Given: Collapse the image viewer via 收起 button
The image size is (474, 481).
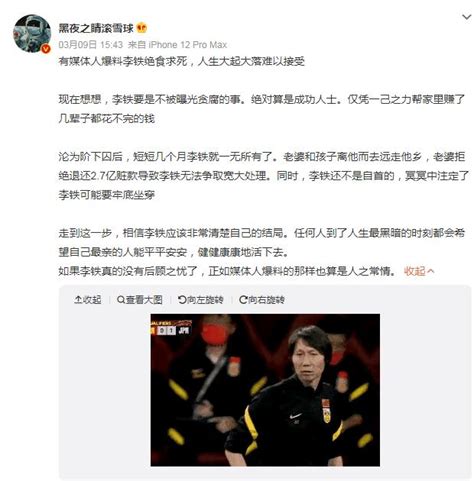Looking at the screenshot, I should click(x=88, y=300).
